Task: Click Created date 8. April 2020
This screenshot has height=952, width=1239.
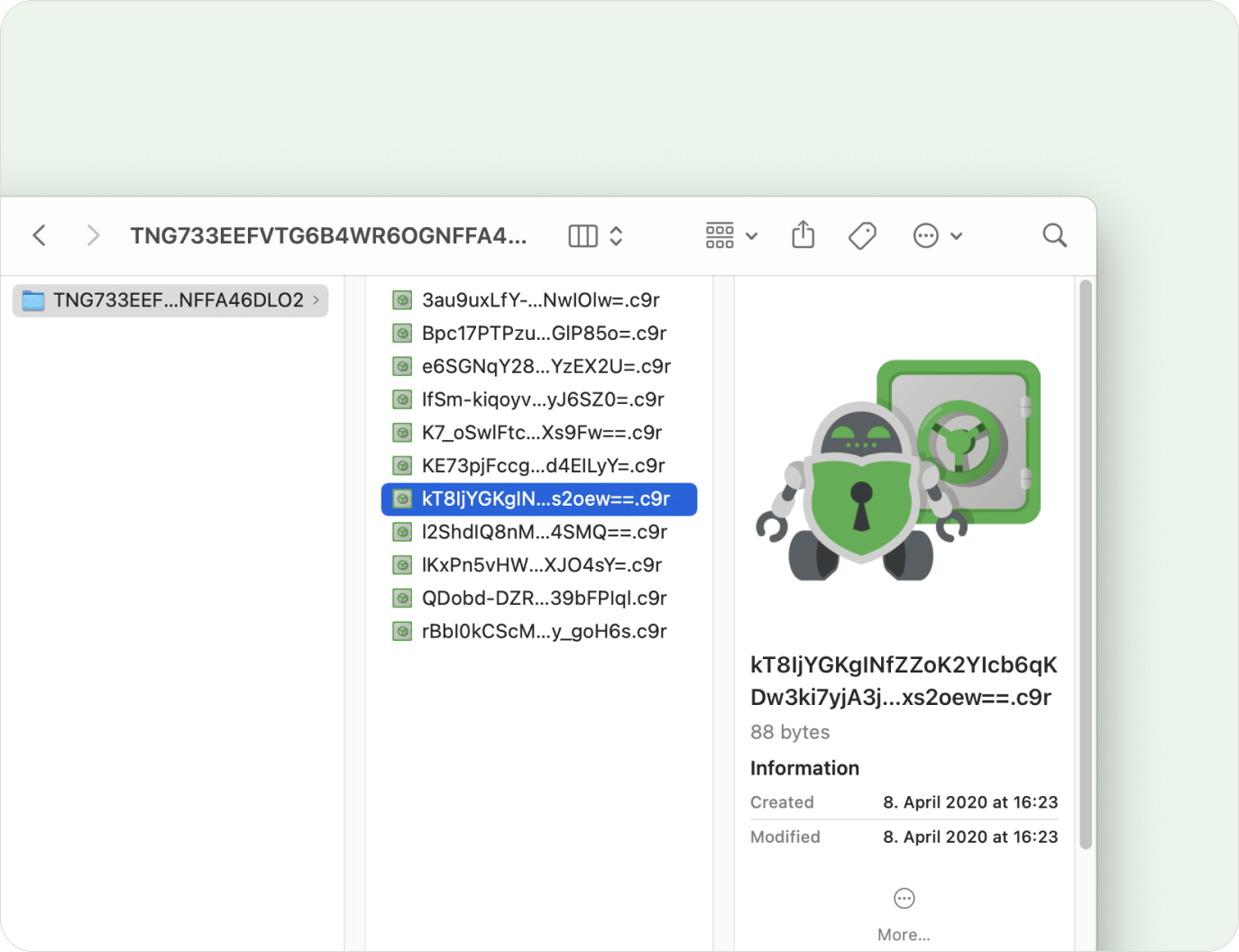Action: 970,802
